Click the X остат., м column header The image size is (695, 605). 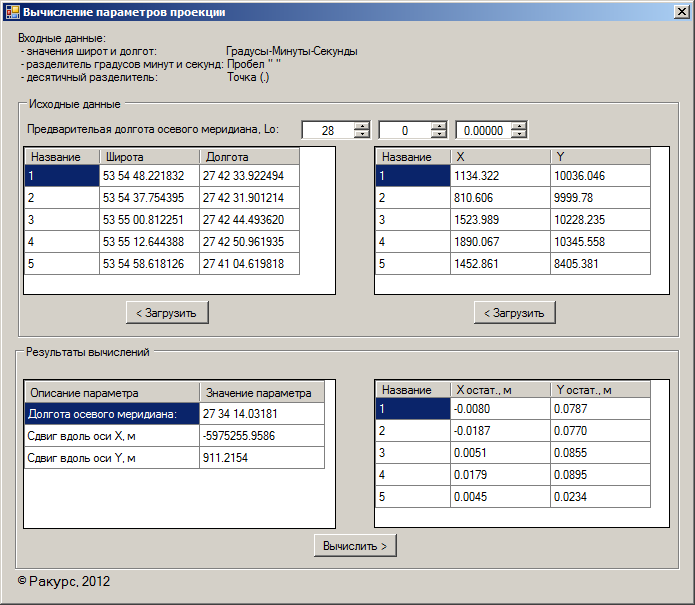[498, 390]
